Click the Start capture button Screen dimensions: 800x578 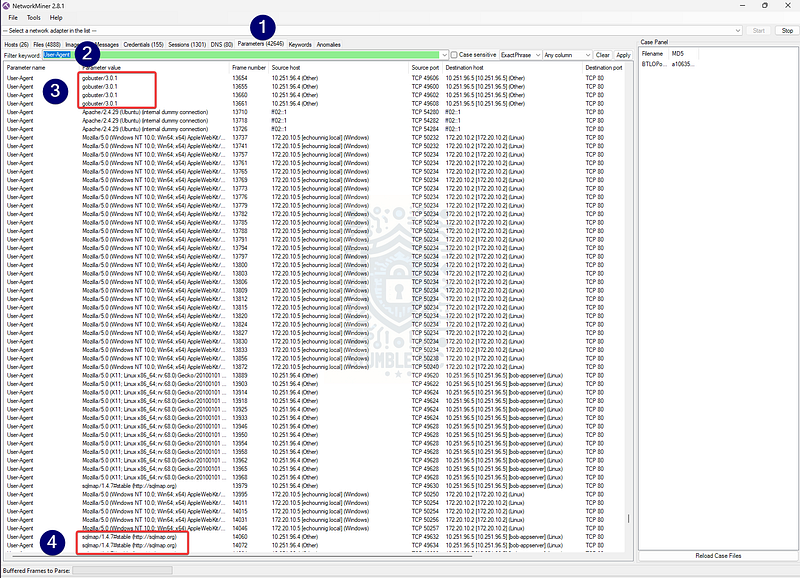click(759, 31)
